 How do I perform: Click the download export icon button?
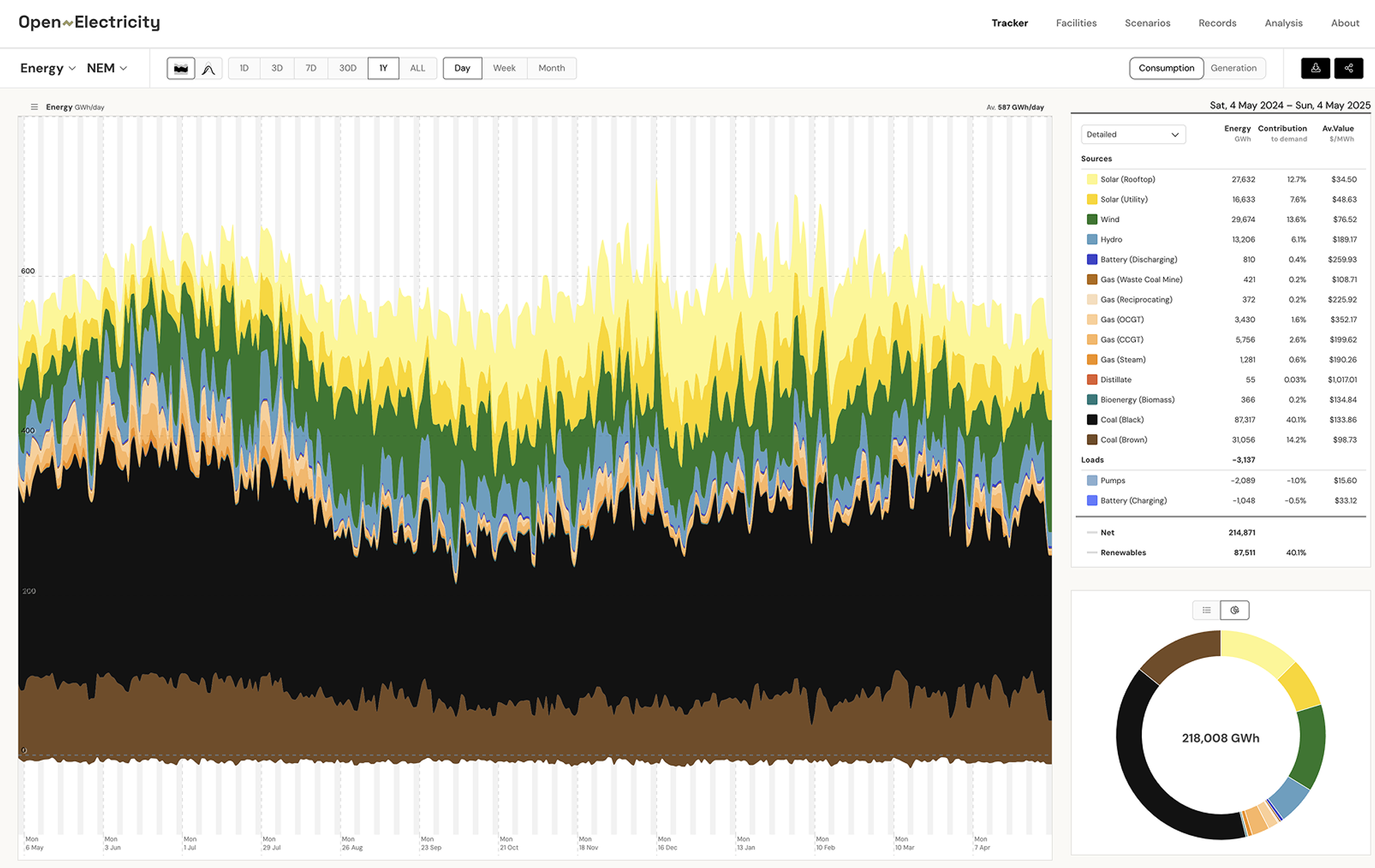[1315, 68]
